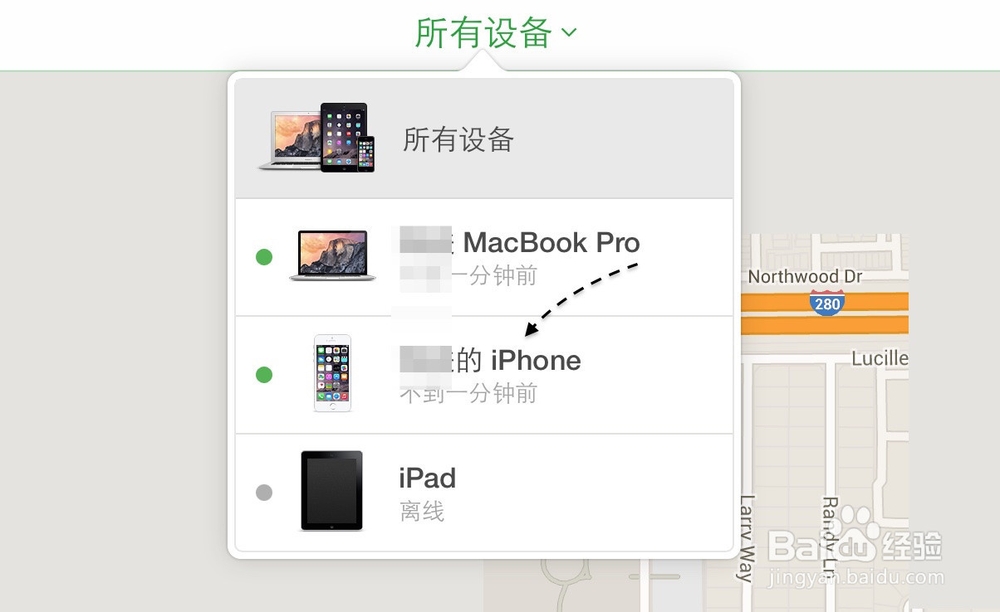Click the MacBook Pro laptop icon
The height and width of the screenshot is (612, 1000).
332,256
